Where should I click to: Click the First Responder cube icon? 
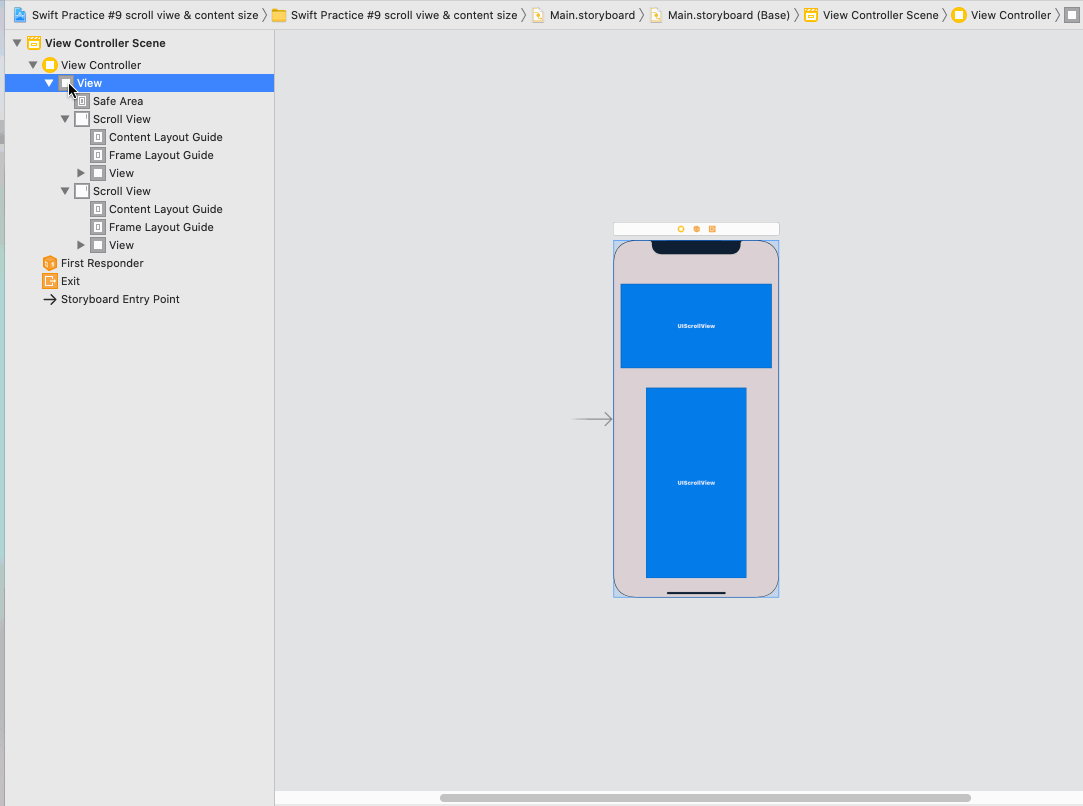(x=50, y=263)
